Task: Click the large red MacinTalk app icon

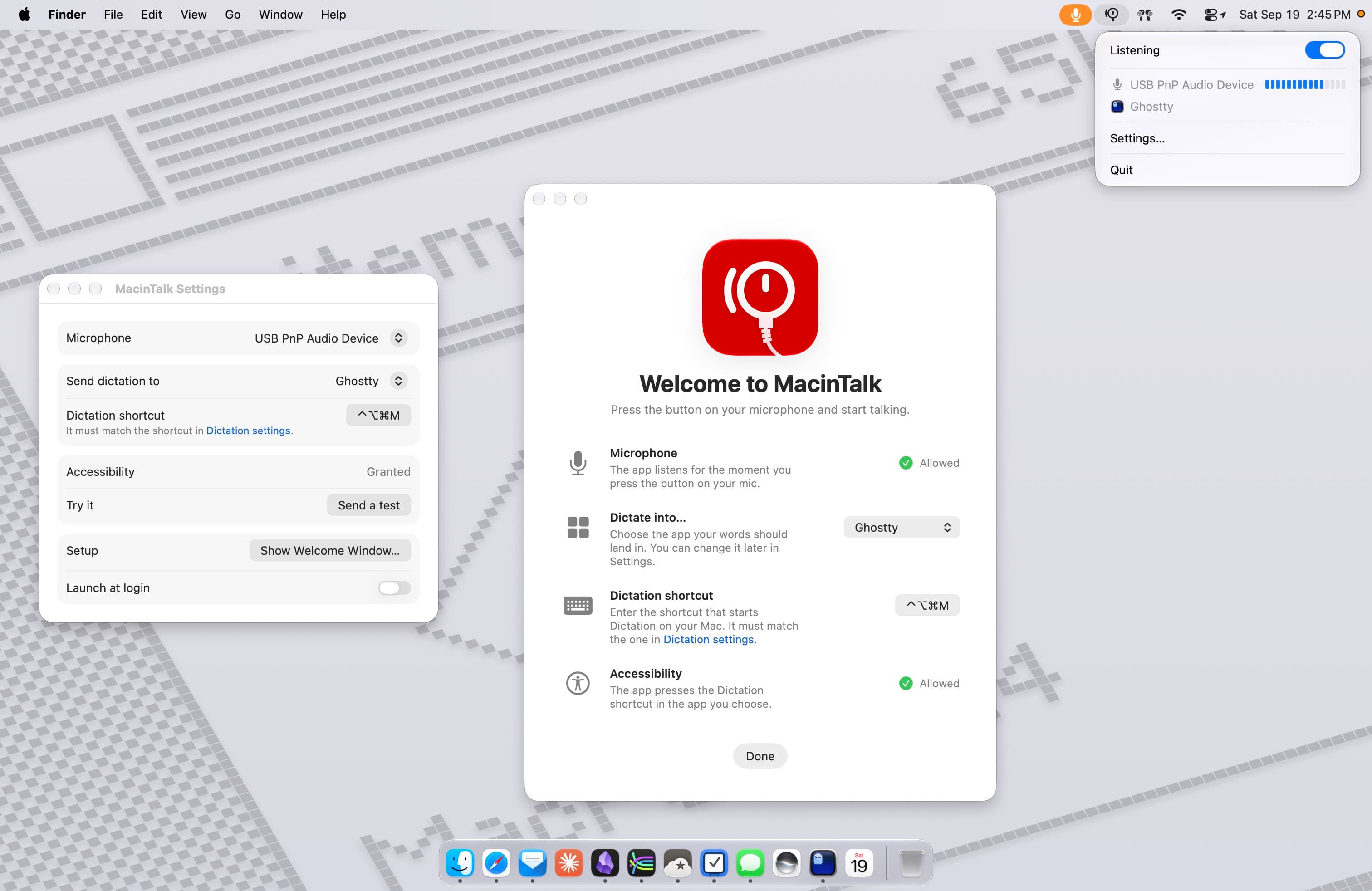Action: (x=760, y=298)
